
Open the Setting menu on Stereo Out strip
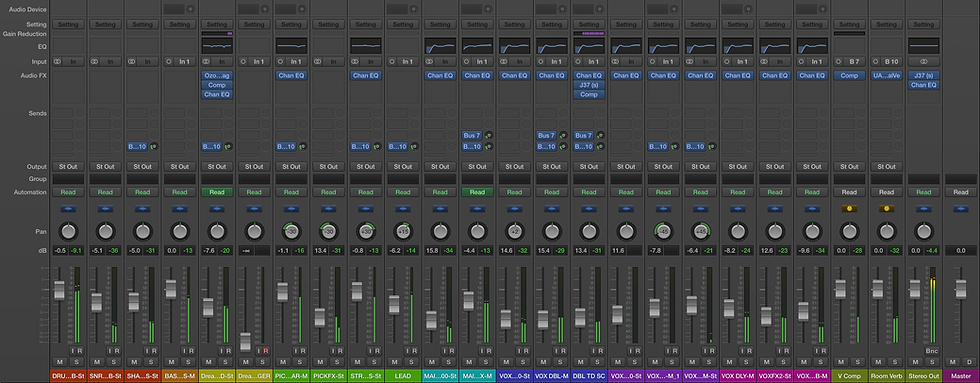point(923,24)
